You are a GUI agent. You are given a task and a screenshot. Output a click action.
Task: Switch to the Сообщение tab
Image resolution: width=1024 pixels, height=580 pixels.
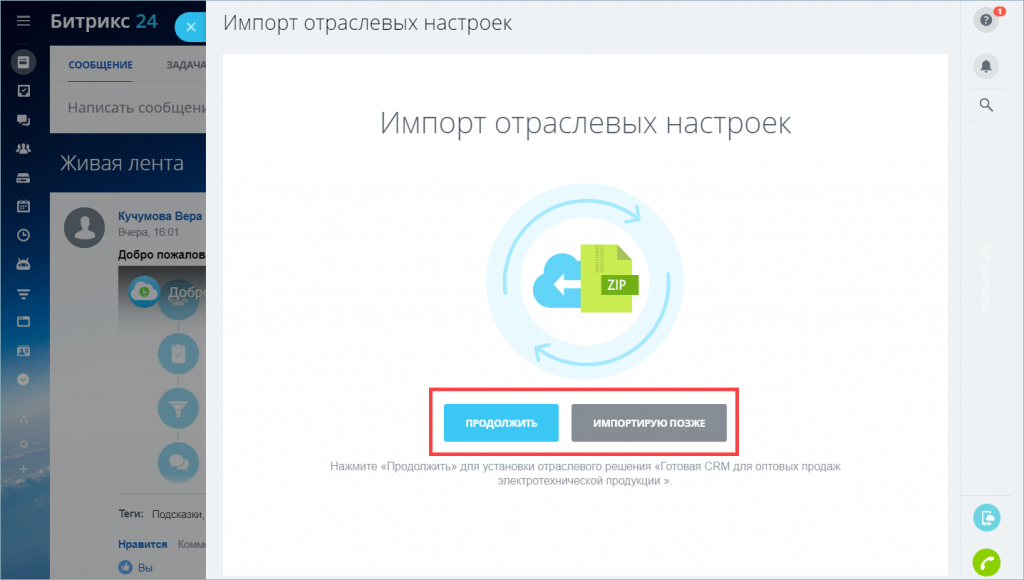100,65
